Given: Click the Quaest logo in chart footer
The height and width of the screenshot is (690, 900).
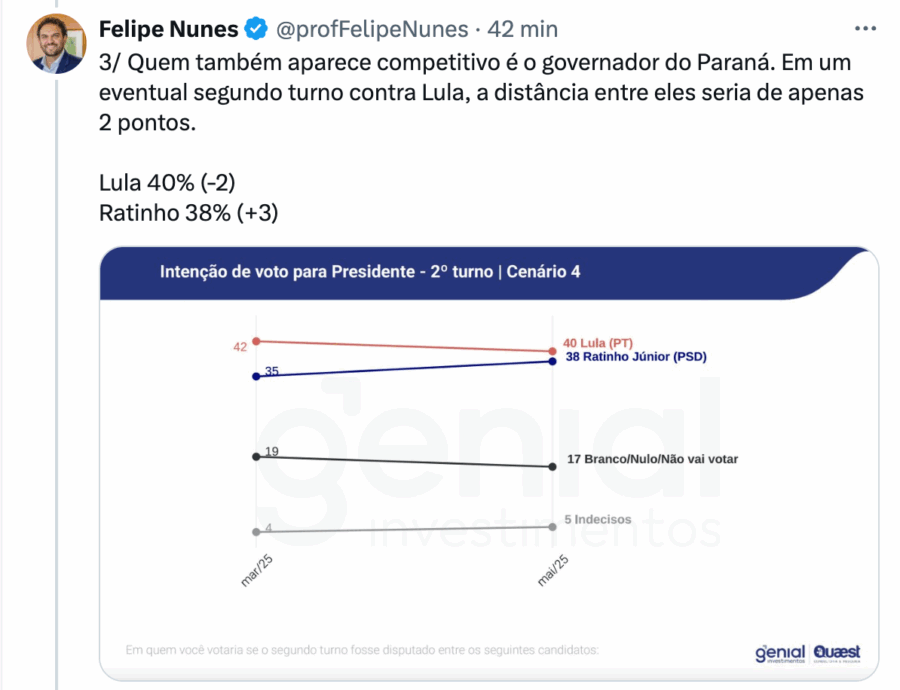Looking at the screenshot, I should pyautogui.click(x=838, y=652).
